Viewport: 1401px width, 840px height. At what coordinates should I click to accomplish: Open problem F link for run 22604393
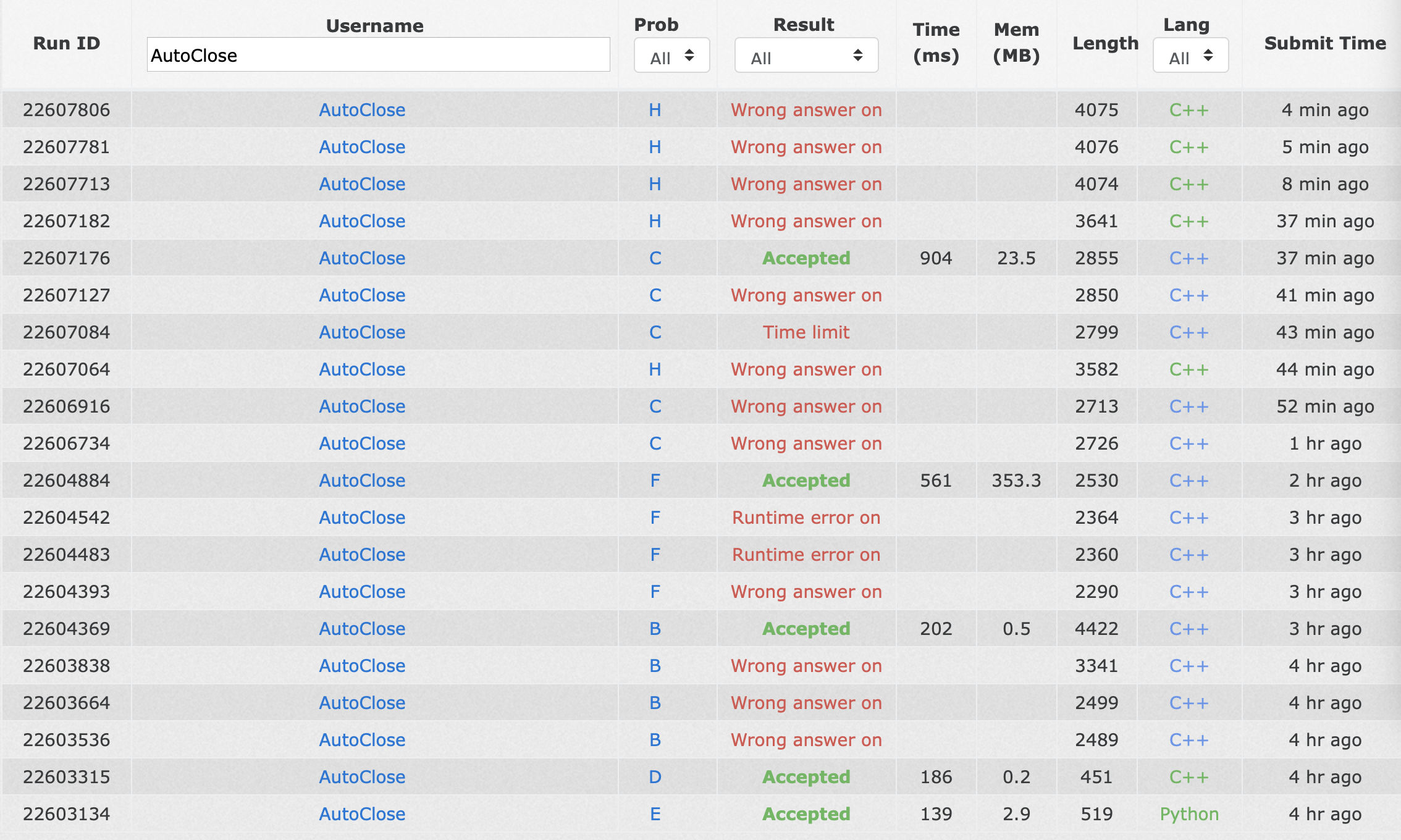655,592
